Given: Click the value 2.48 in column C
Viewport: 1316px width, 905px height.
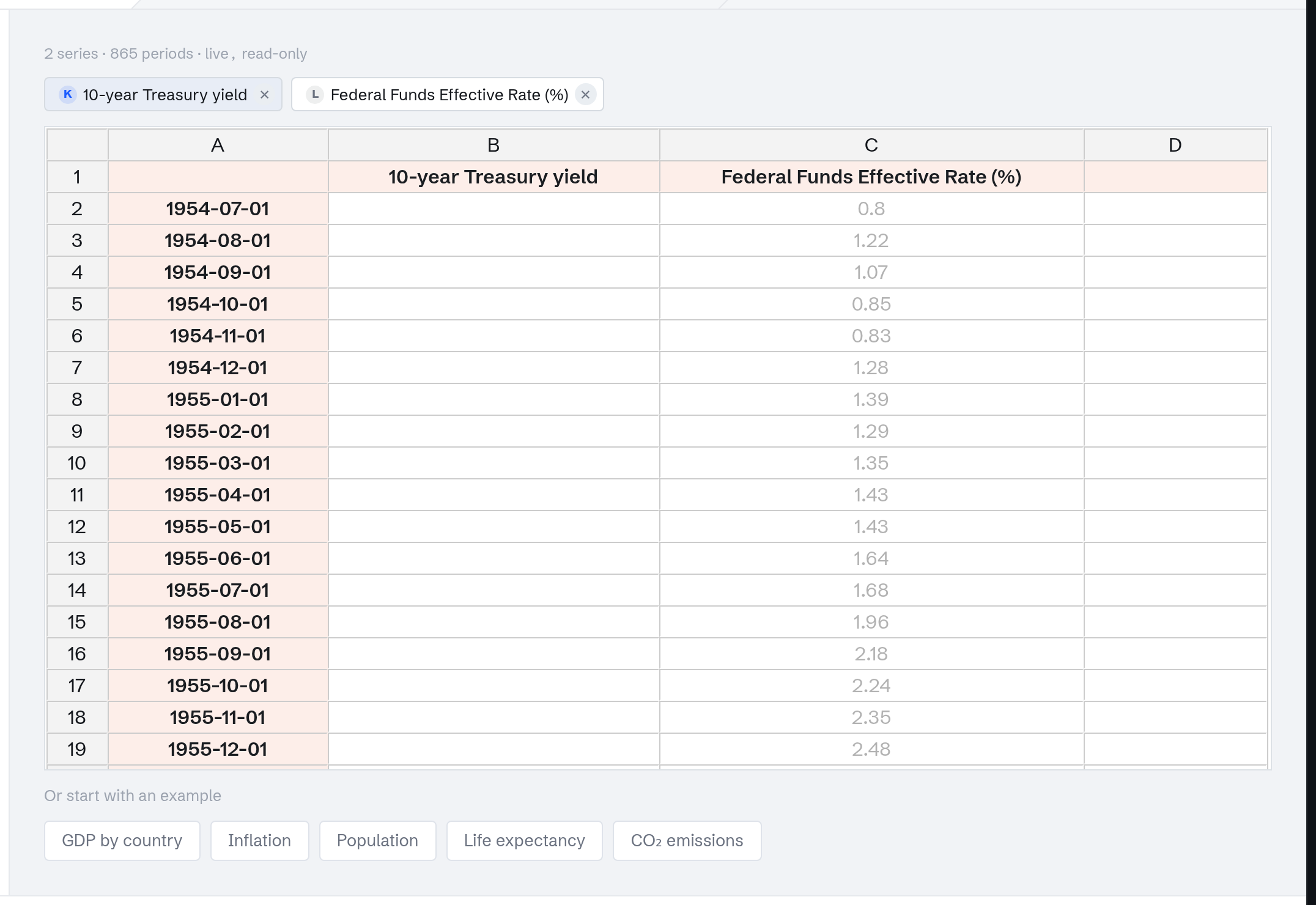Looking at the screenshot, I should (x=871, y=749).
